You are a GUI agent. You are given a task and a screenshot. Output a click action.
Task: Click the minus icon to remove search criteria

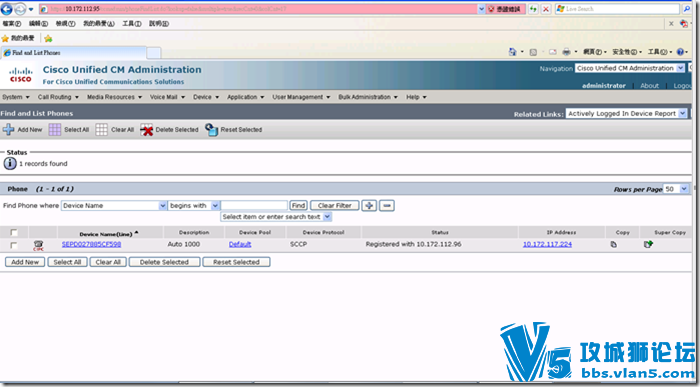387,205
